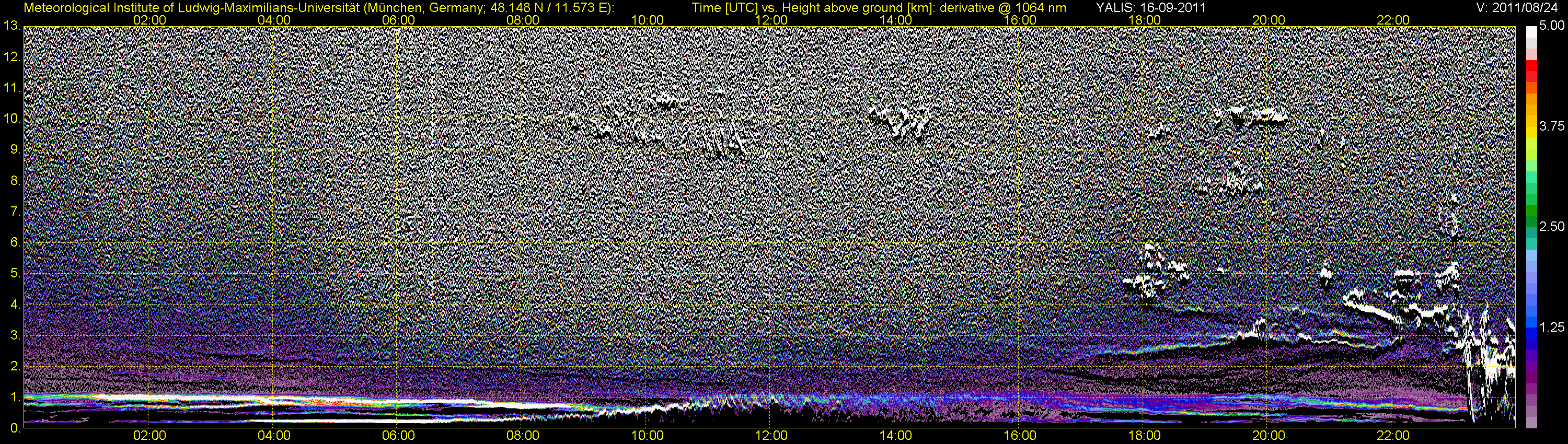This screenshot has width=1568, height=444.
Task: Click the 3.75 color scale value
Action: pos(1552,126)
